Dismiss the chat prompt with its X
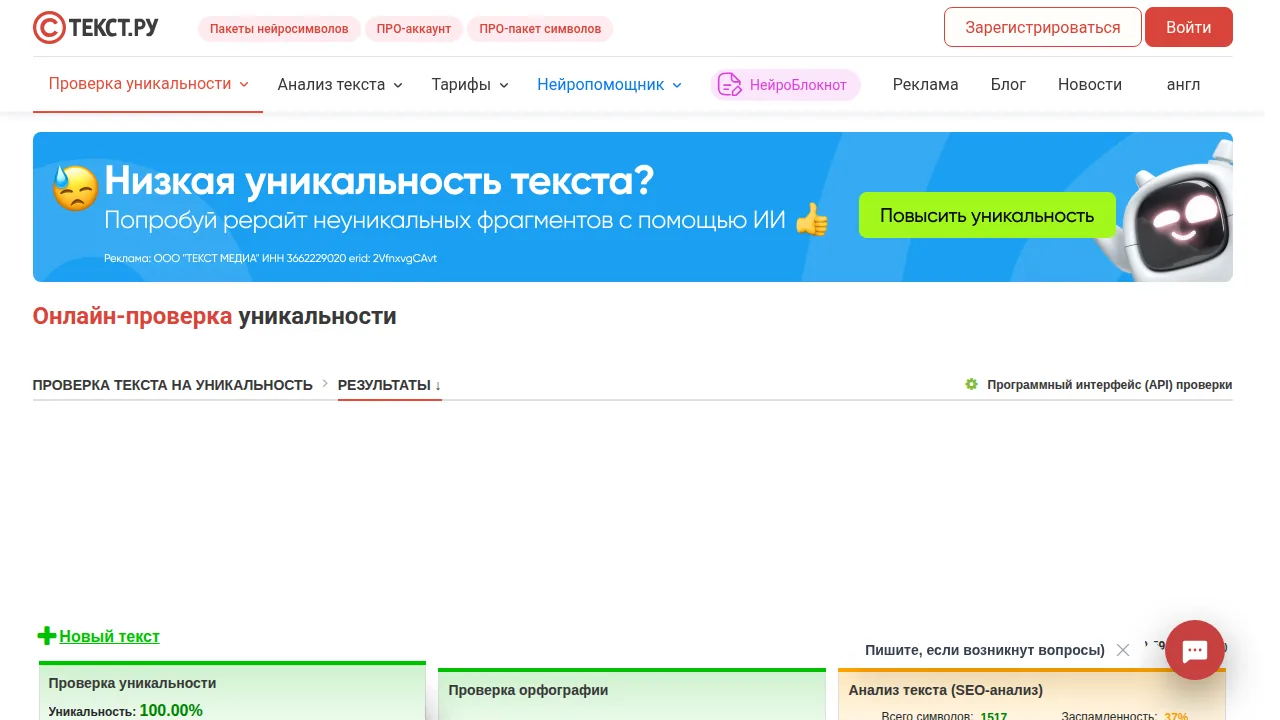This screenshot has height=720, width=1280. click(1123, 650)
